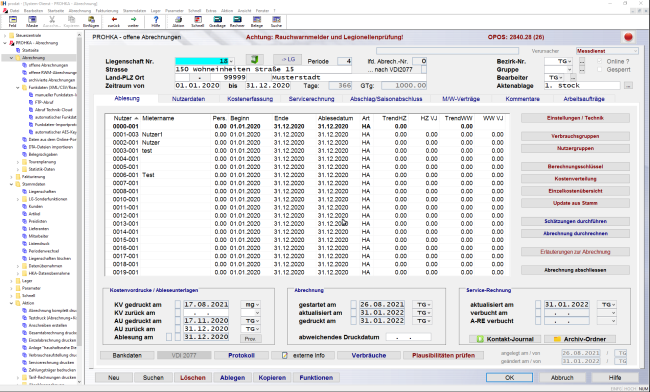Screen dimensions: 650x392
Task: Switch to the Nutzerdaten tab
Action: 188,99
